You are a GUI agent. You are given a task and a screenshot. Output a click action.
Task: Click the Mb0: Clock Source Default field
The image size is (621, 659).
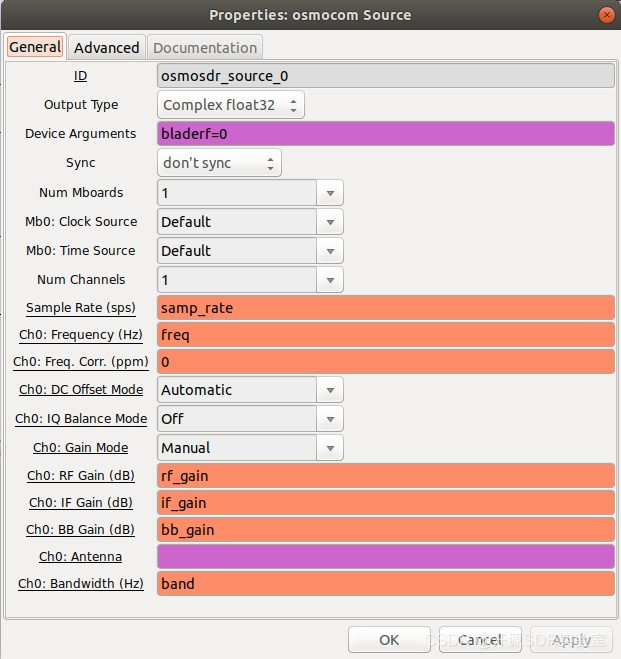[x=237, y=222]
